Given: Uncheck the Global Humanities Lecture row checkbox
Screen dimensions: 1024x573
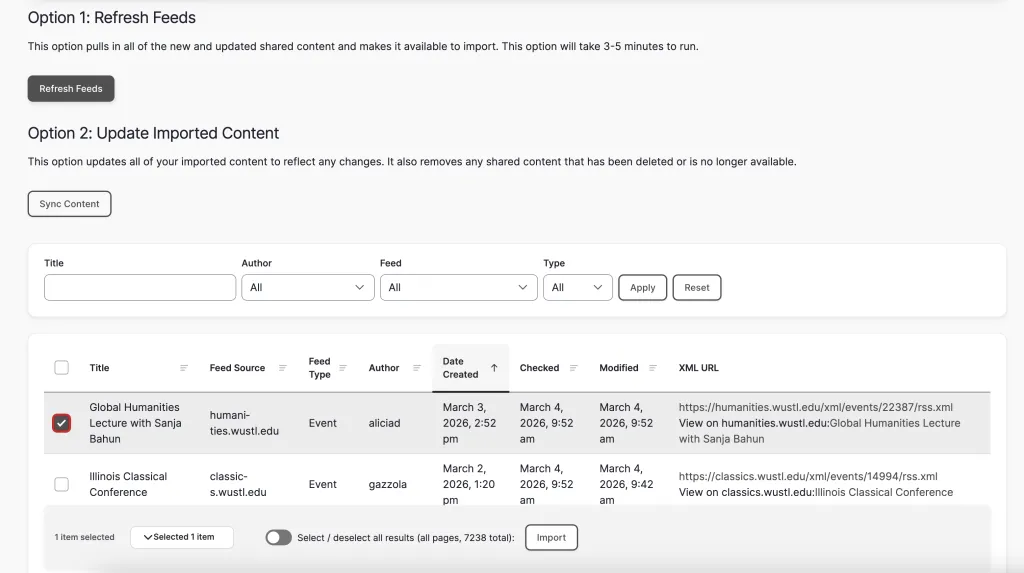Looking at the screenshot, I should pyautogui.click(x=62, y=423).
